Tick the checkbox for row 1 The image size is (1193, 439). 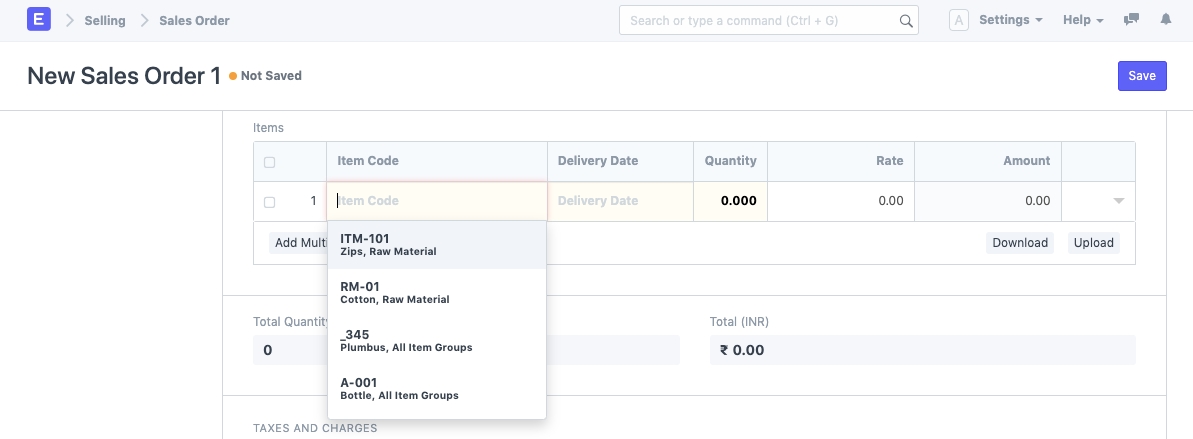pyautogui.click(x=270, y=202)
